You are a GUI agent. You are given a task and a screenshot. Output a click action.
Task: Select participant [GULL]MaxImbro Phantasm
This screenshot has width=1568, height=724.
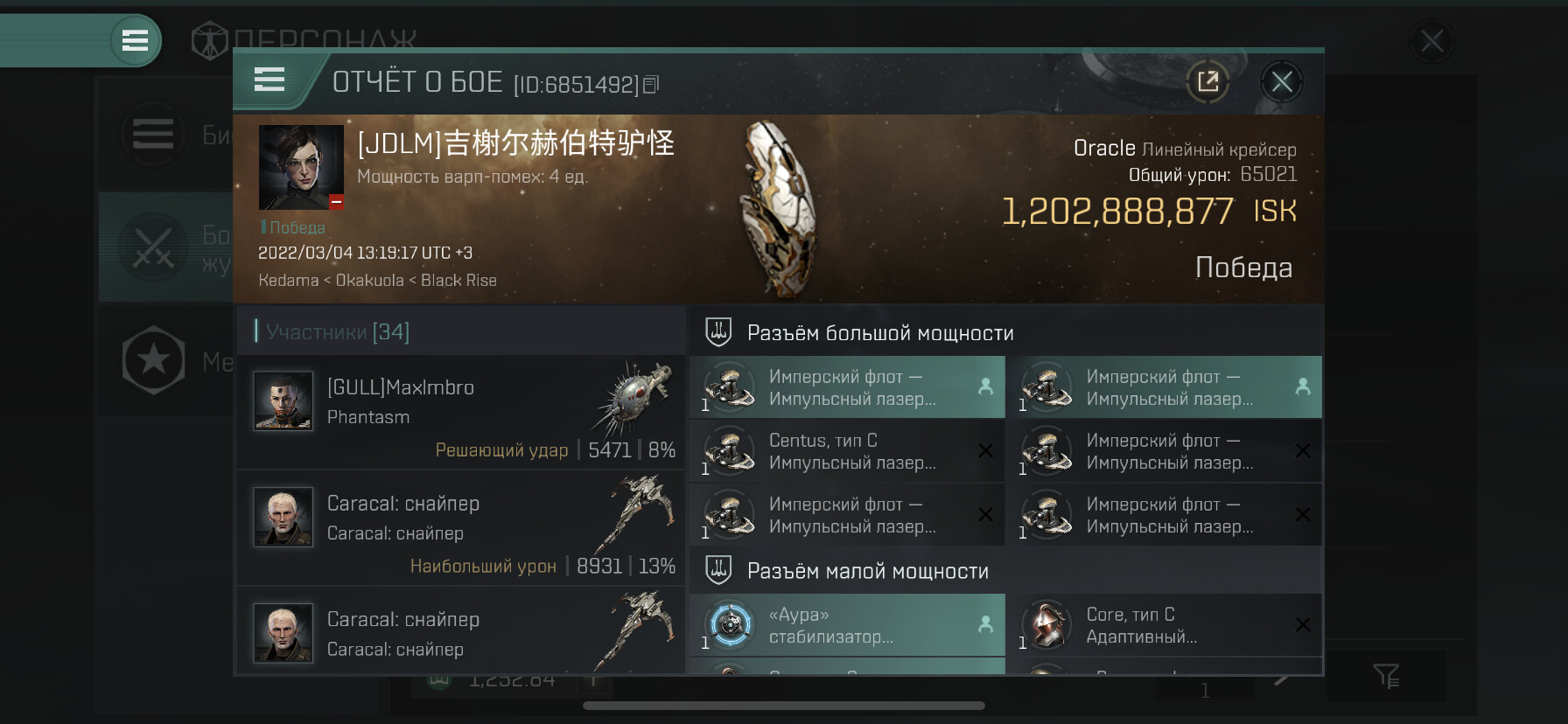(461, 412)
